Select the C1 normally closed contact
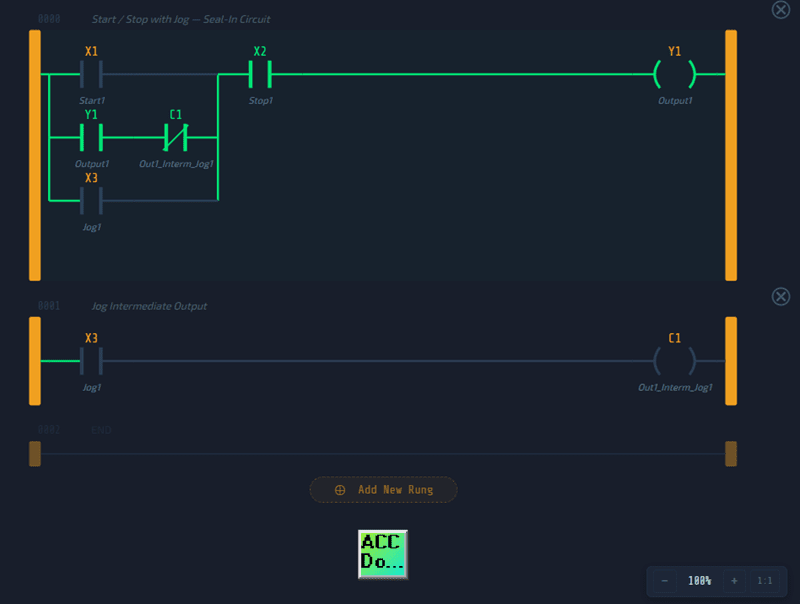Image resolution: width=800 pixels, height=604 pixels. [176, 137]
